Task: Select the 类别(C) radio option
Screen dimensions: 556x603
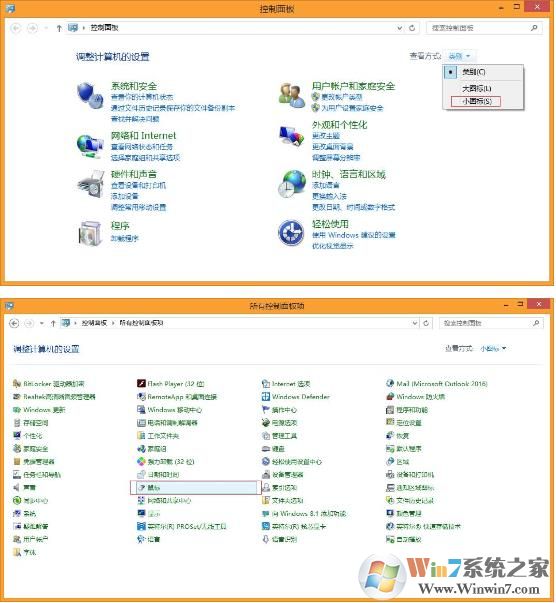Action: (473, 72)
